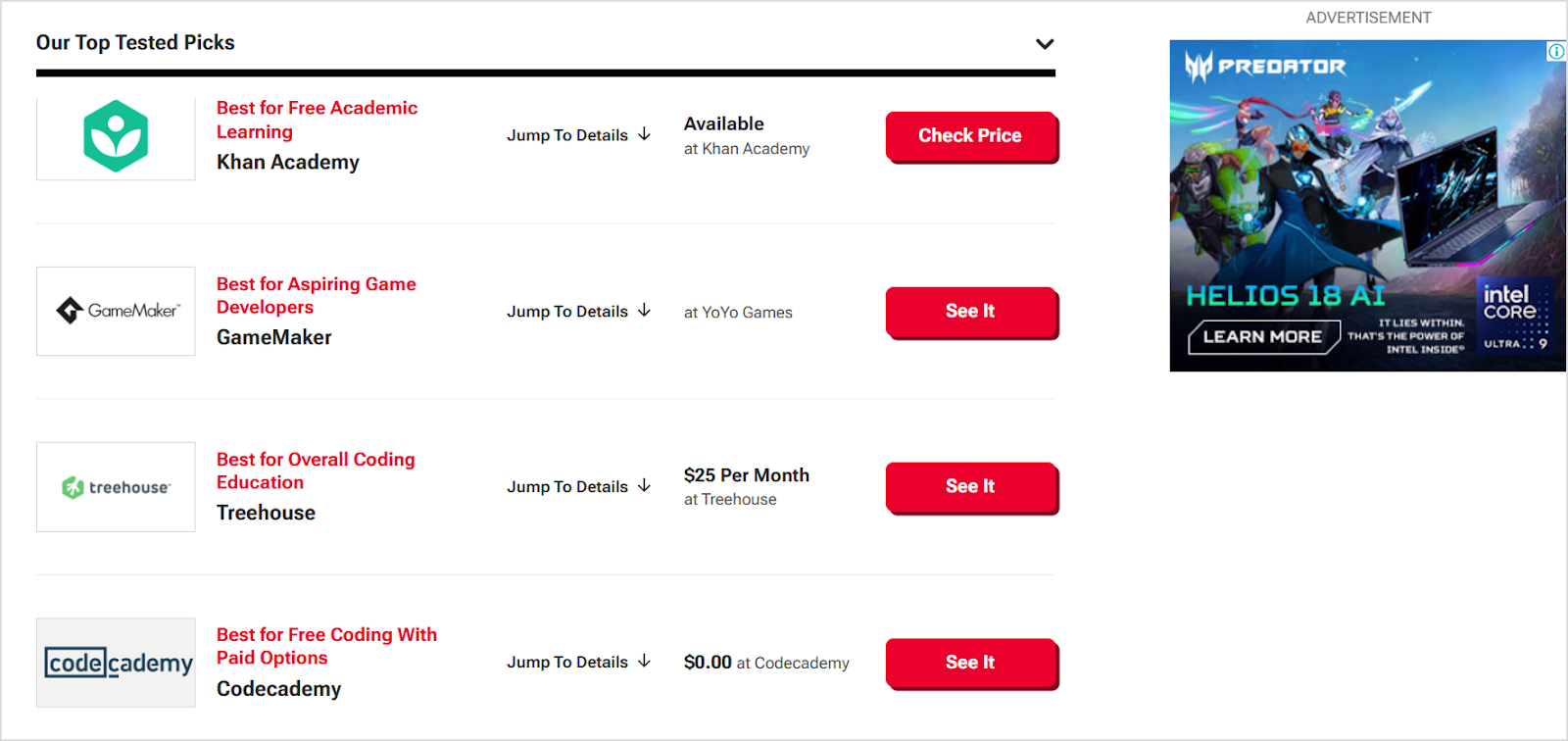Image resolution: width=1568 pixels, height=741 pixels.
Task: Select See It next to Treehouse
Action: click(970, 486)
